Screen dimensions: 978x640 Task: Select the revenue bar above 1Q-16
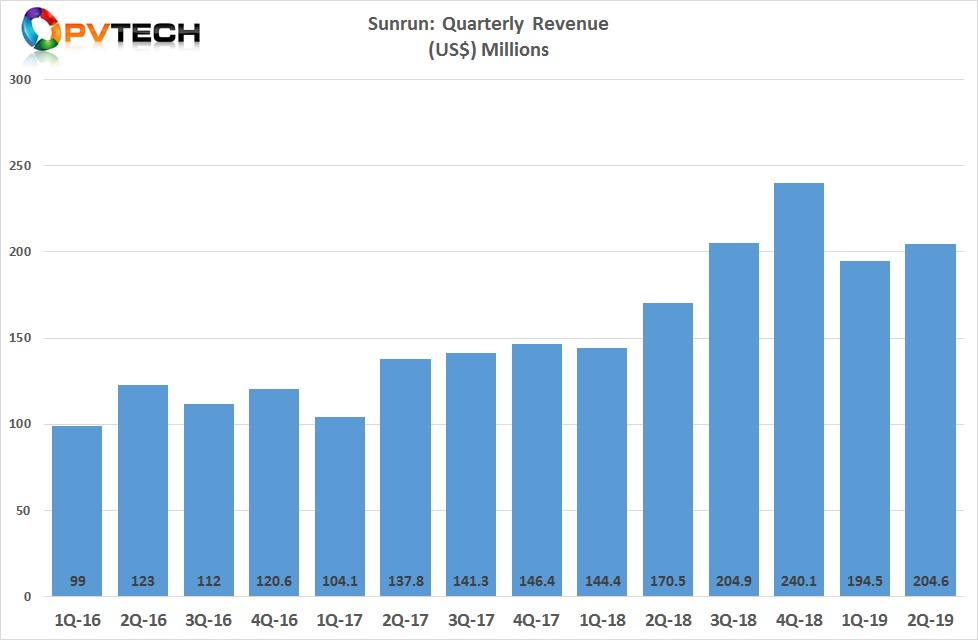pyautogui.click(x=77, y=512)
